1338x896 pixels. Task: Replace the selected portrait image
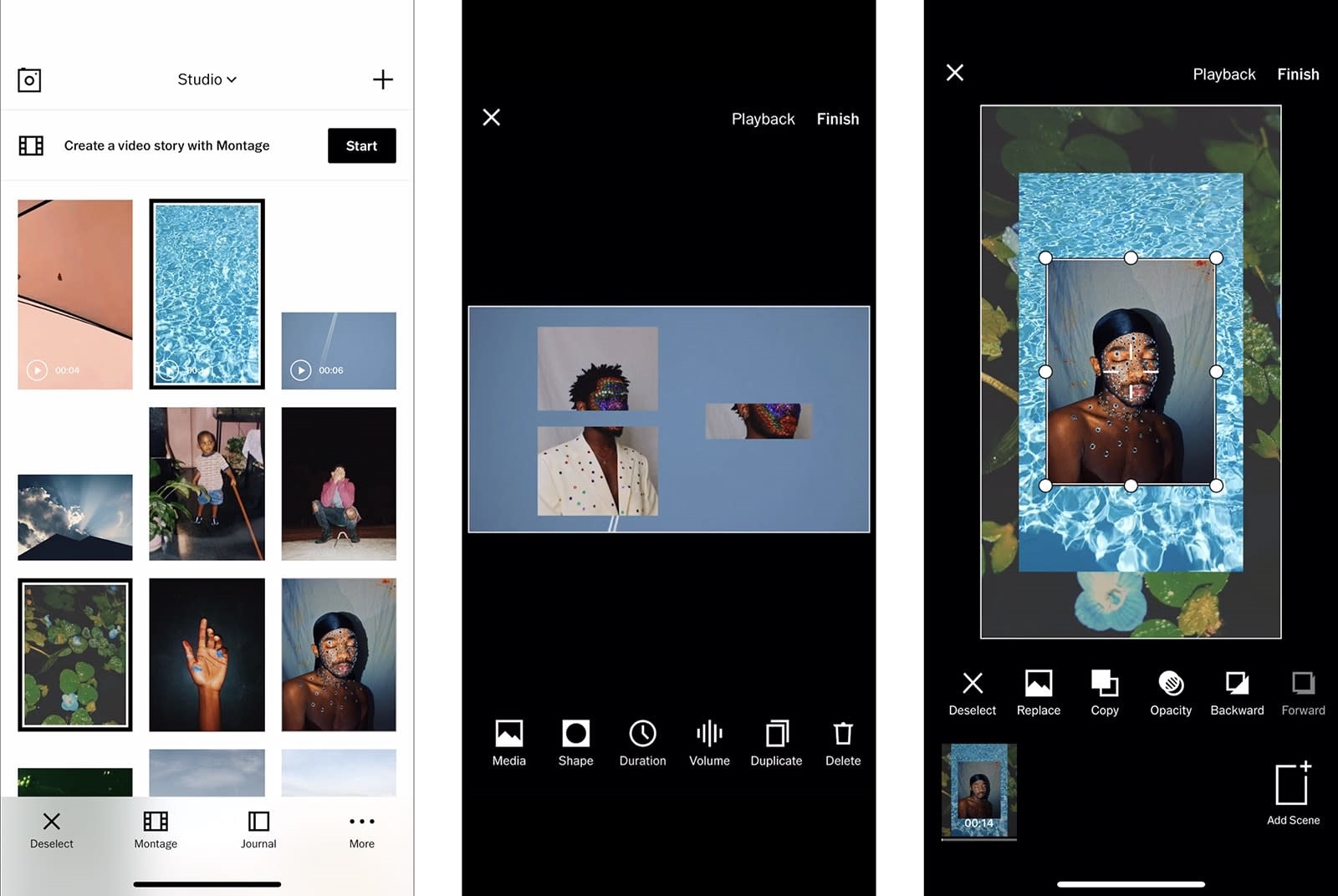click(x=1038, y=692)
